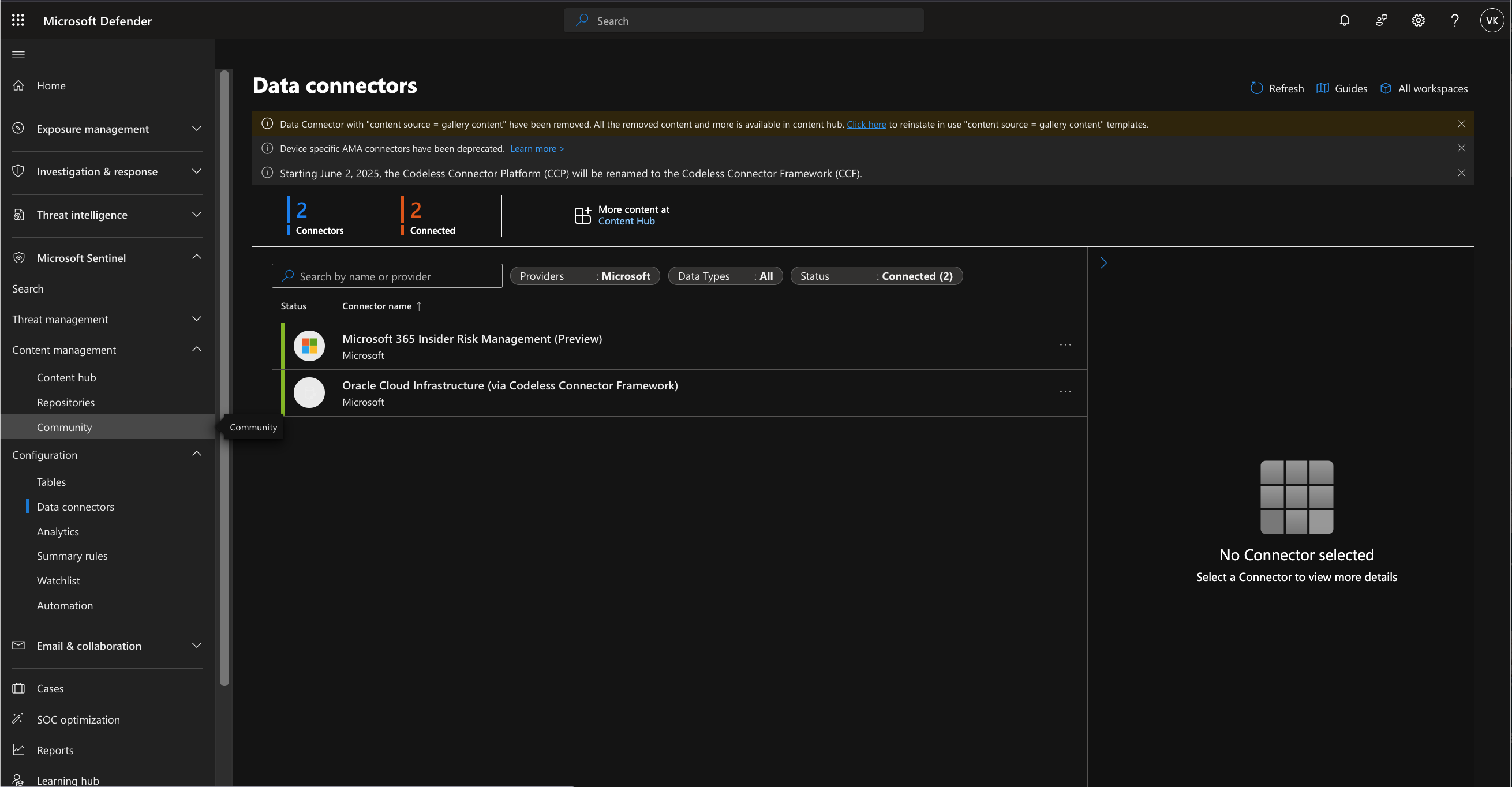This screenshot has width=1512, height=787.
Task: Open the Providers : Microsoft filter dropdown
Action: click(585, 275)
